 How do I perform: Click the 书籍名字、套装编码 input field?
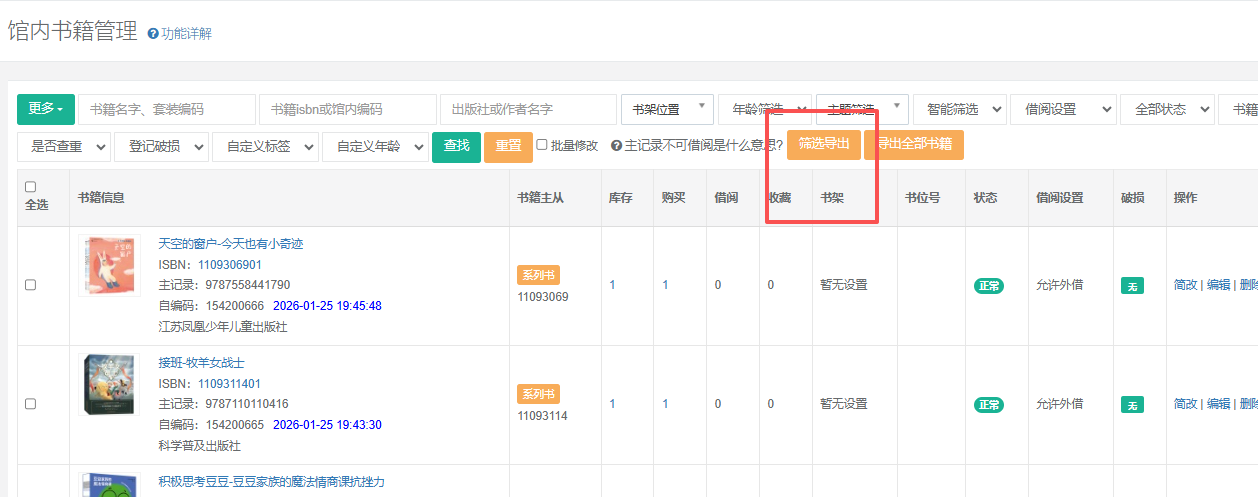tap(167, 109)
